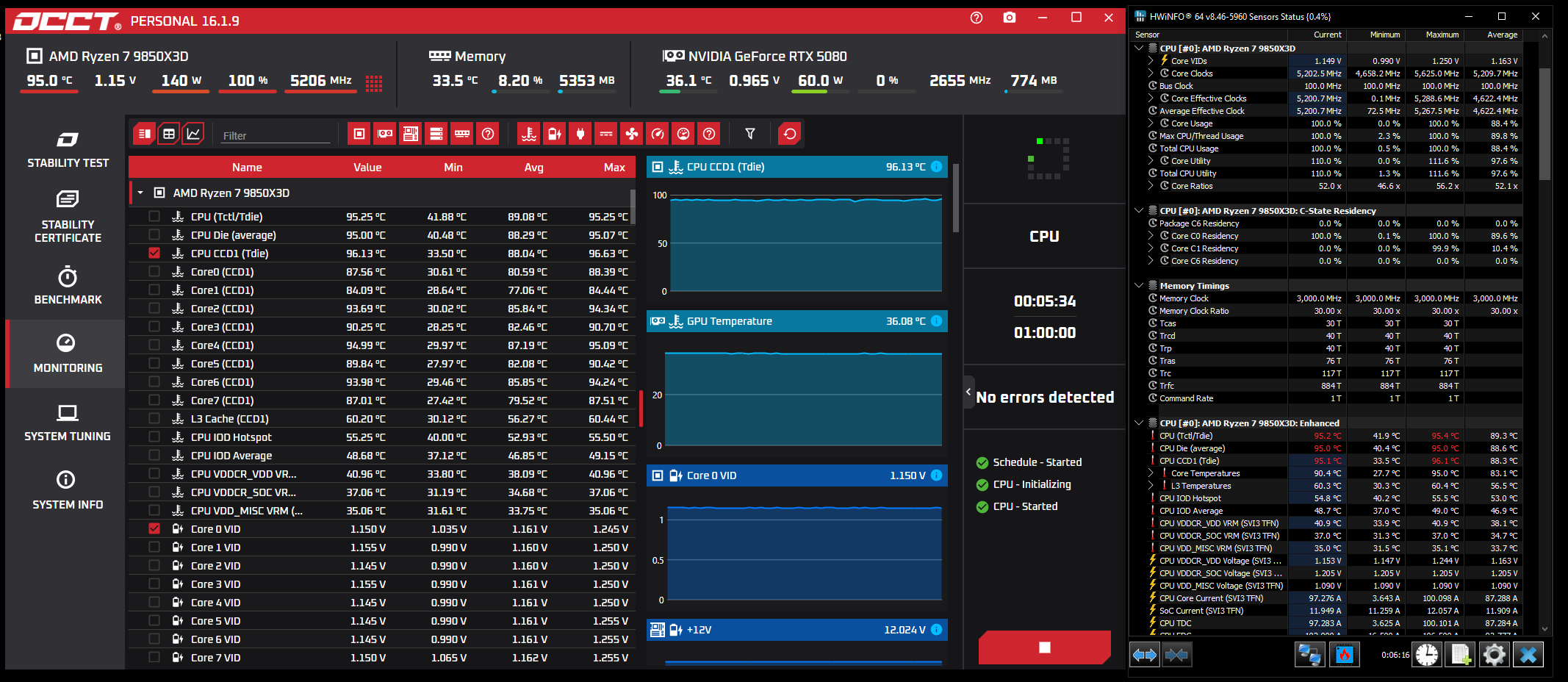This screenshot has height=682, width=1568.
Task: Toggle the power plug sensor type filter
Action: tap(580, 134)
